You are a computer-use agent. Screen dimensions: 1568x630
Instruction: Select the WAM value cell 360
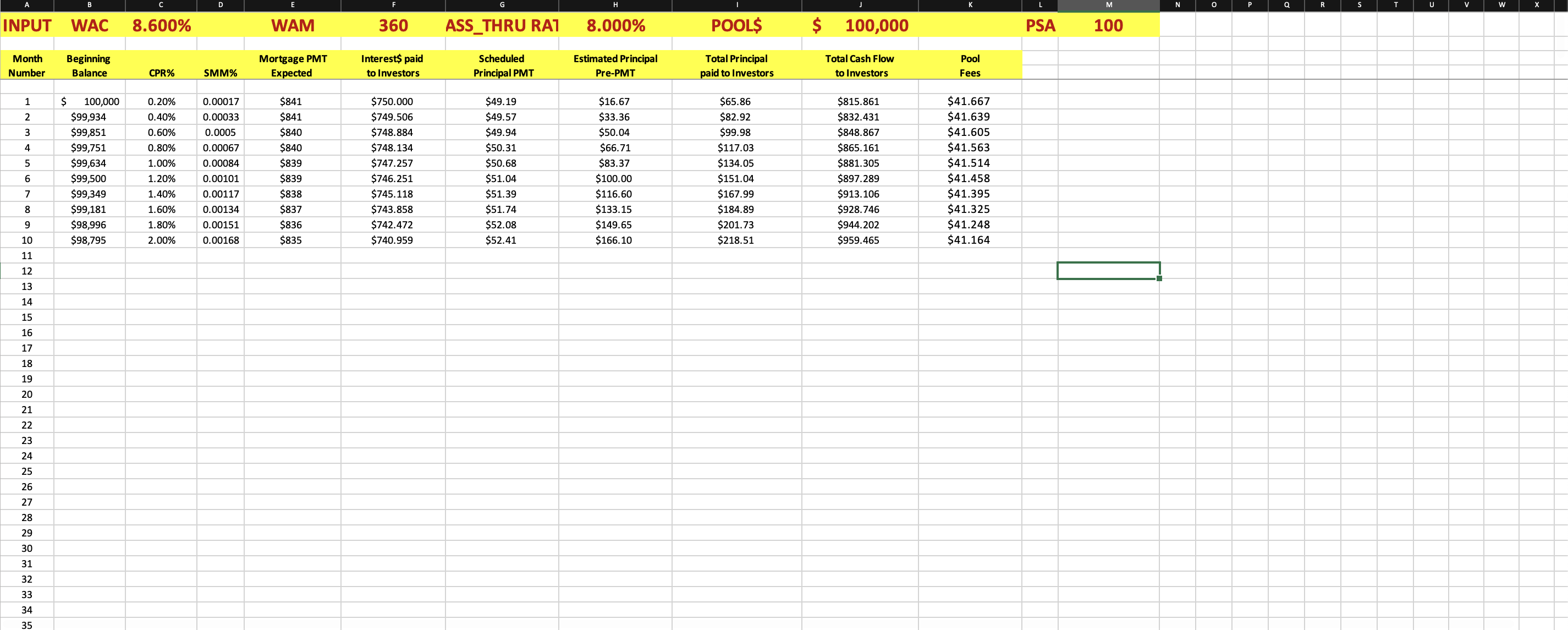(393, 25)
